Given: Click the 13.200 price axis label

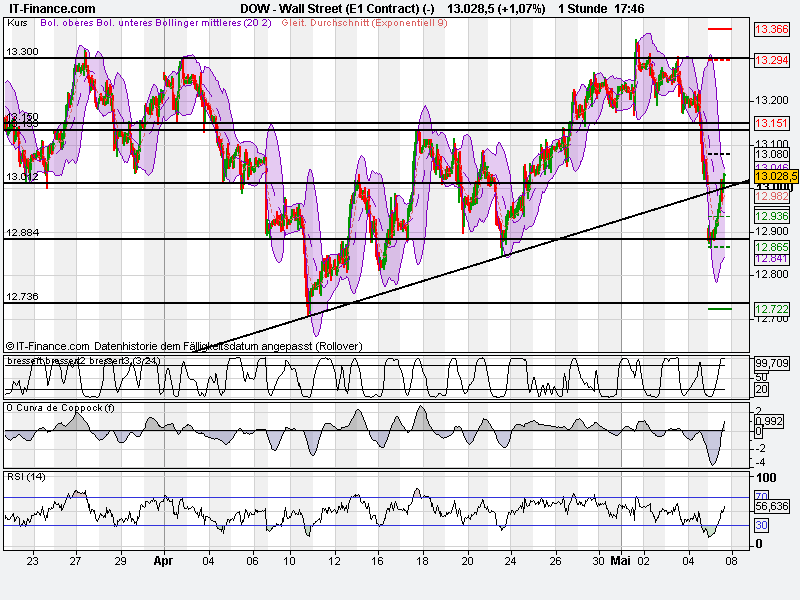Looking at the screenshot, I should tap(771, 100).
